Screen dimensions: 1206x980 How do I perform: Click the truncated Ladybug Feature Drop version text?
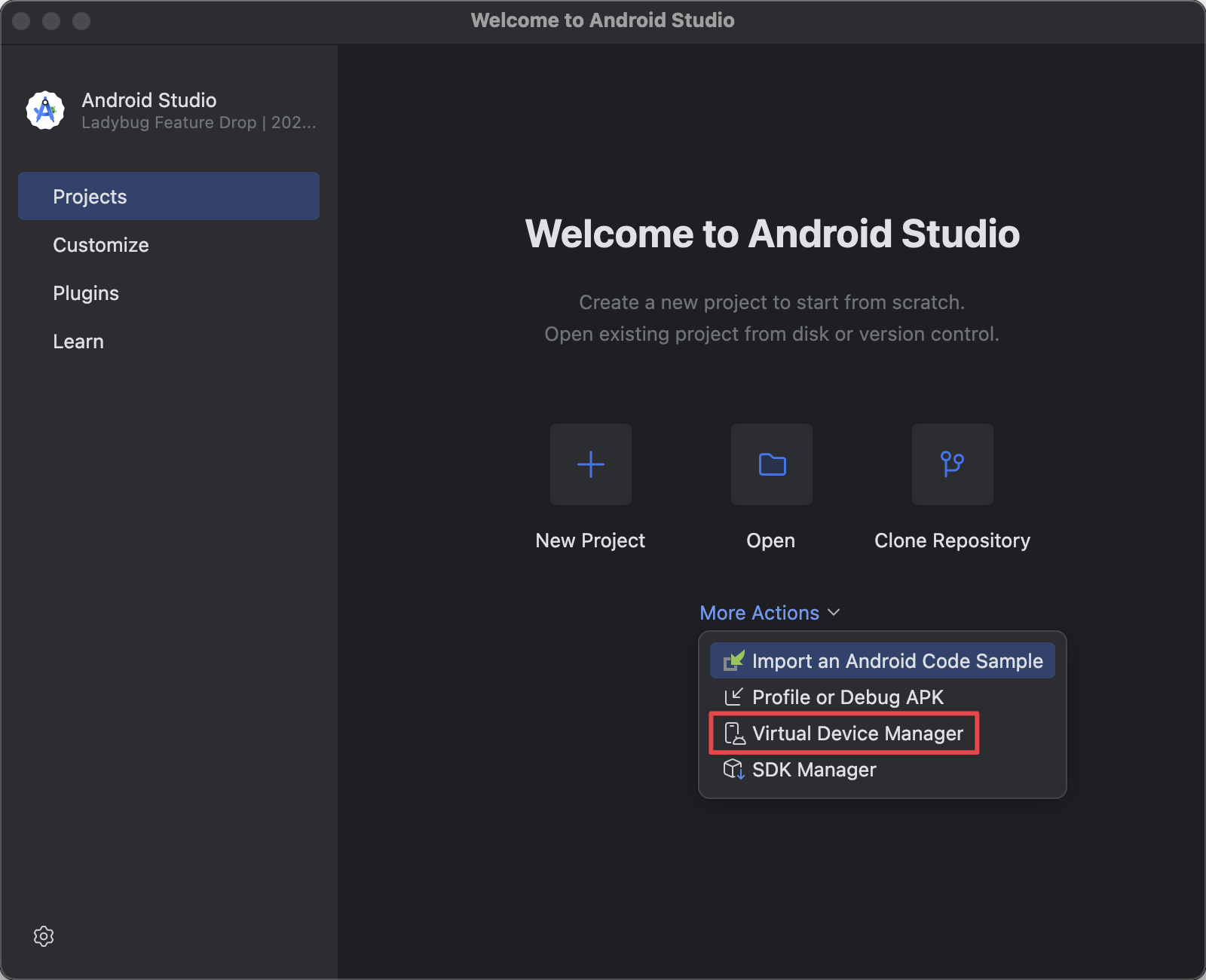198,122
